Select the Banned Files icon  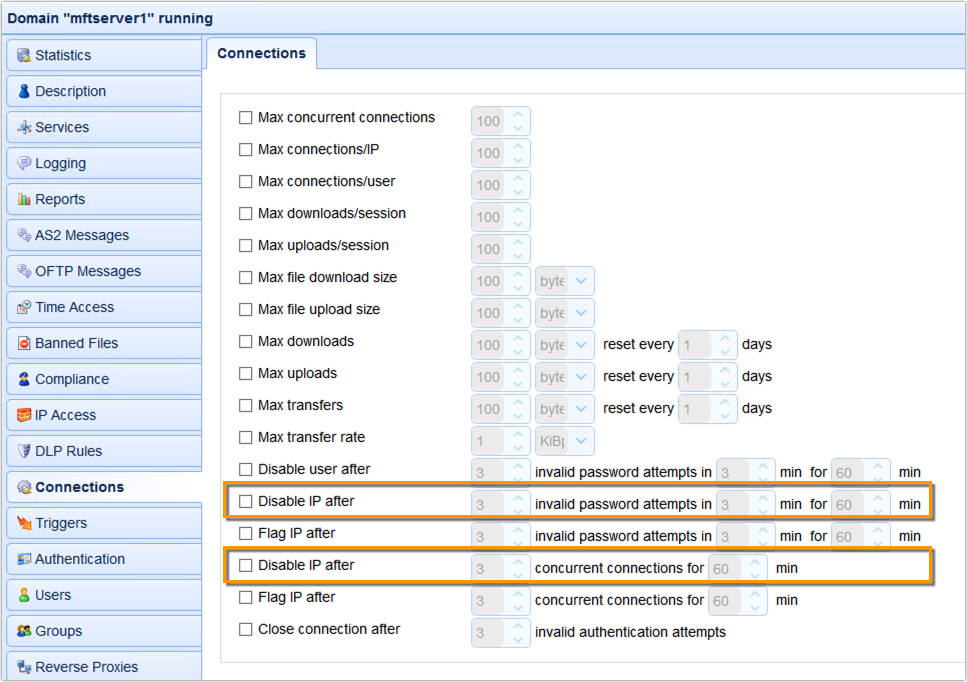click(24, 343)
